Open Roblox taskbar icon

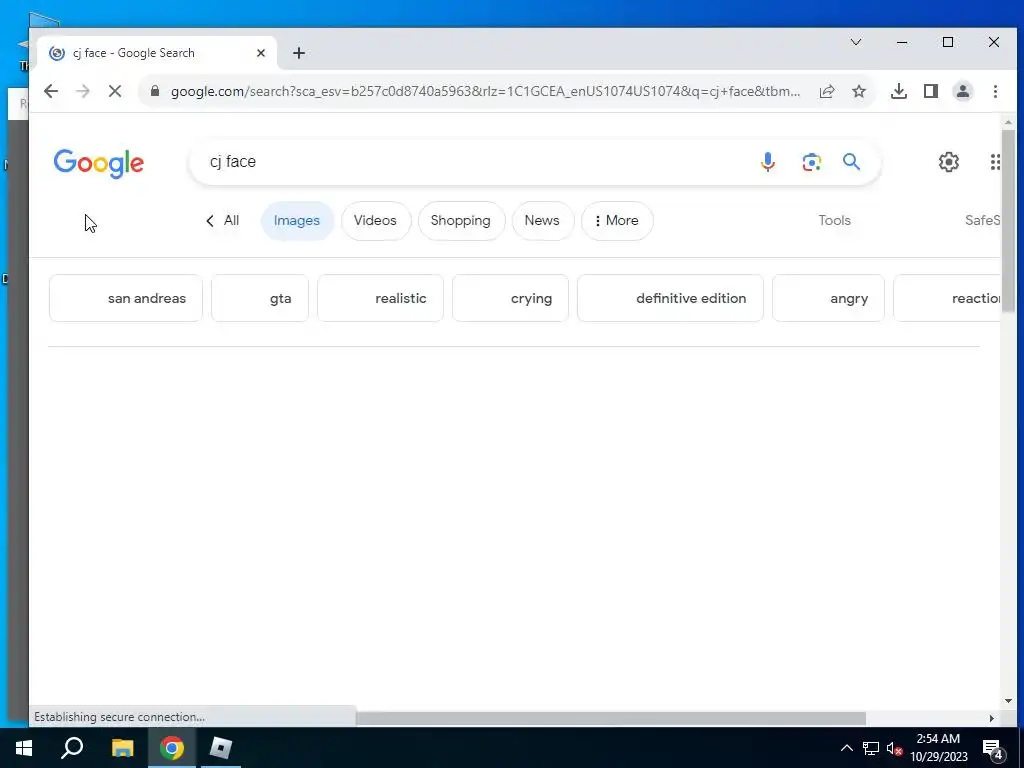(x=221, y=748)
